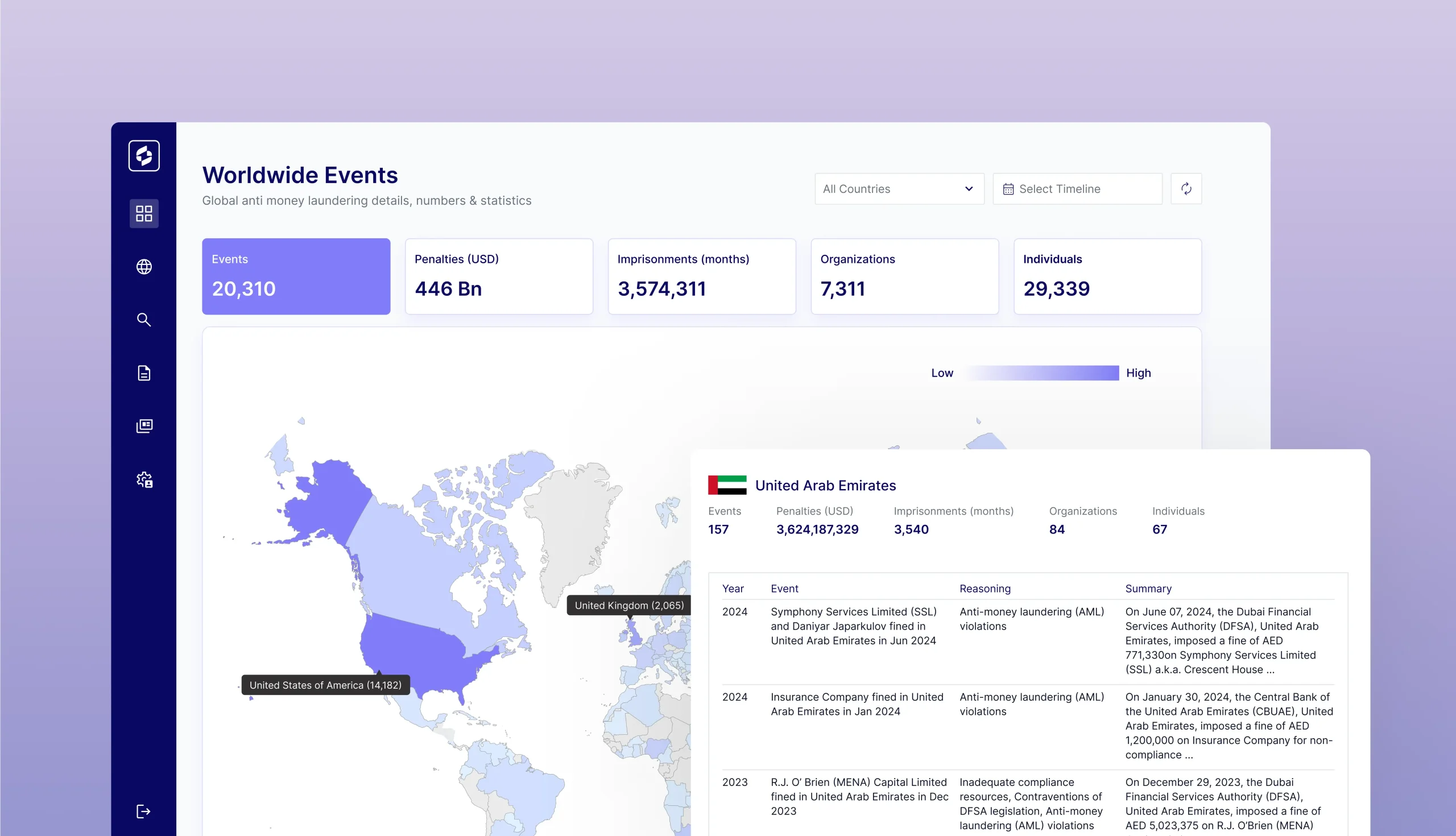This screenshot has width=1456, height=836.
Task: Open the dashboard grid icon
Action: tap(143, 214)
